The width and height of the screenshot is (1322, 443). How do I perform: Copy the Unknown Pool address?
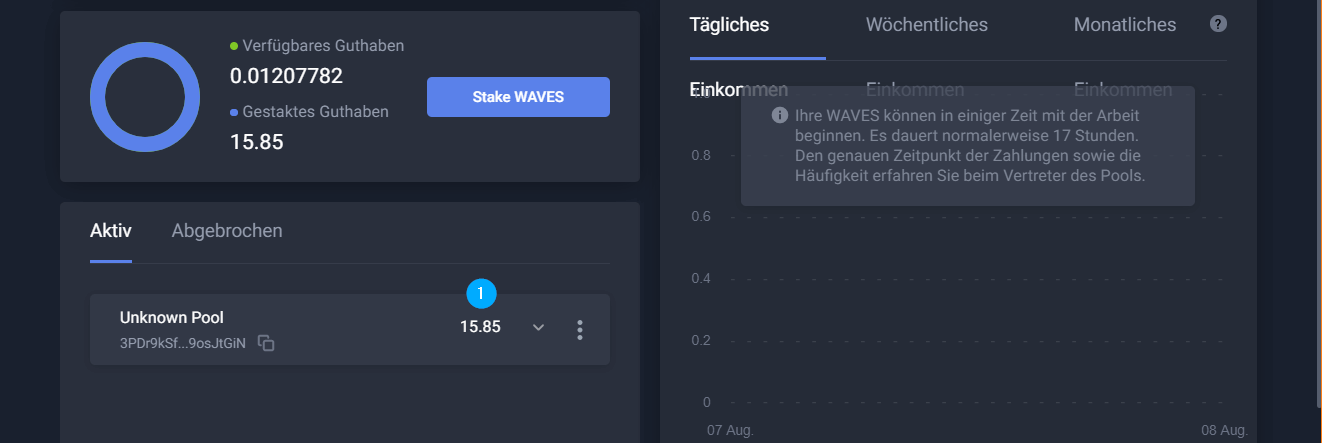[x=266, y=343]
